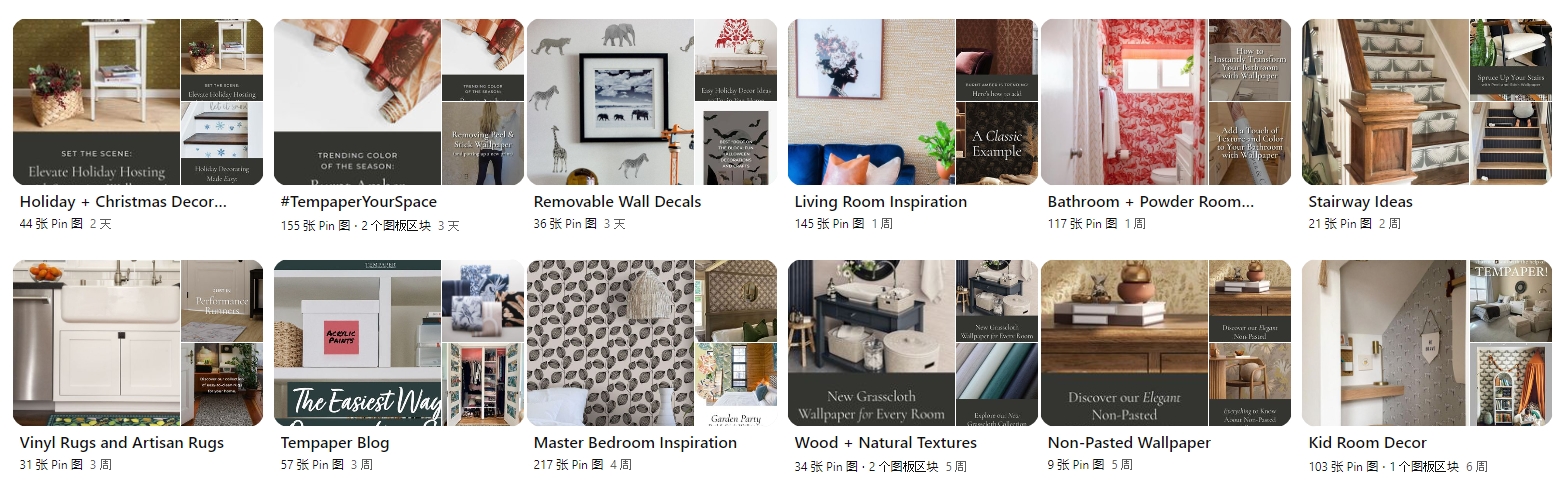Image resolution: width=1566 pixels, height=487 pixels.
Task: Click the Bathroom + Powder Room board title
Action: [x=1150, y=202]
